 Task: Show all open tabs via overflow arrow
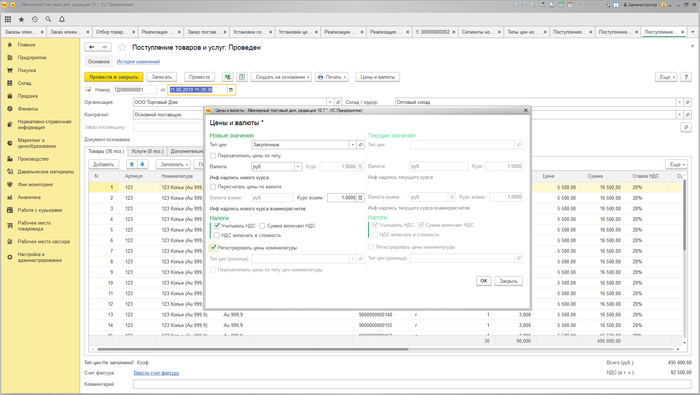(x=693, y=32)
